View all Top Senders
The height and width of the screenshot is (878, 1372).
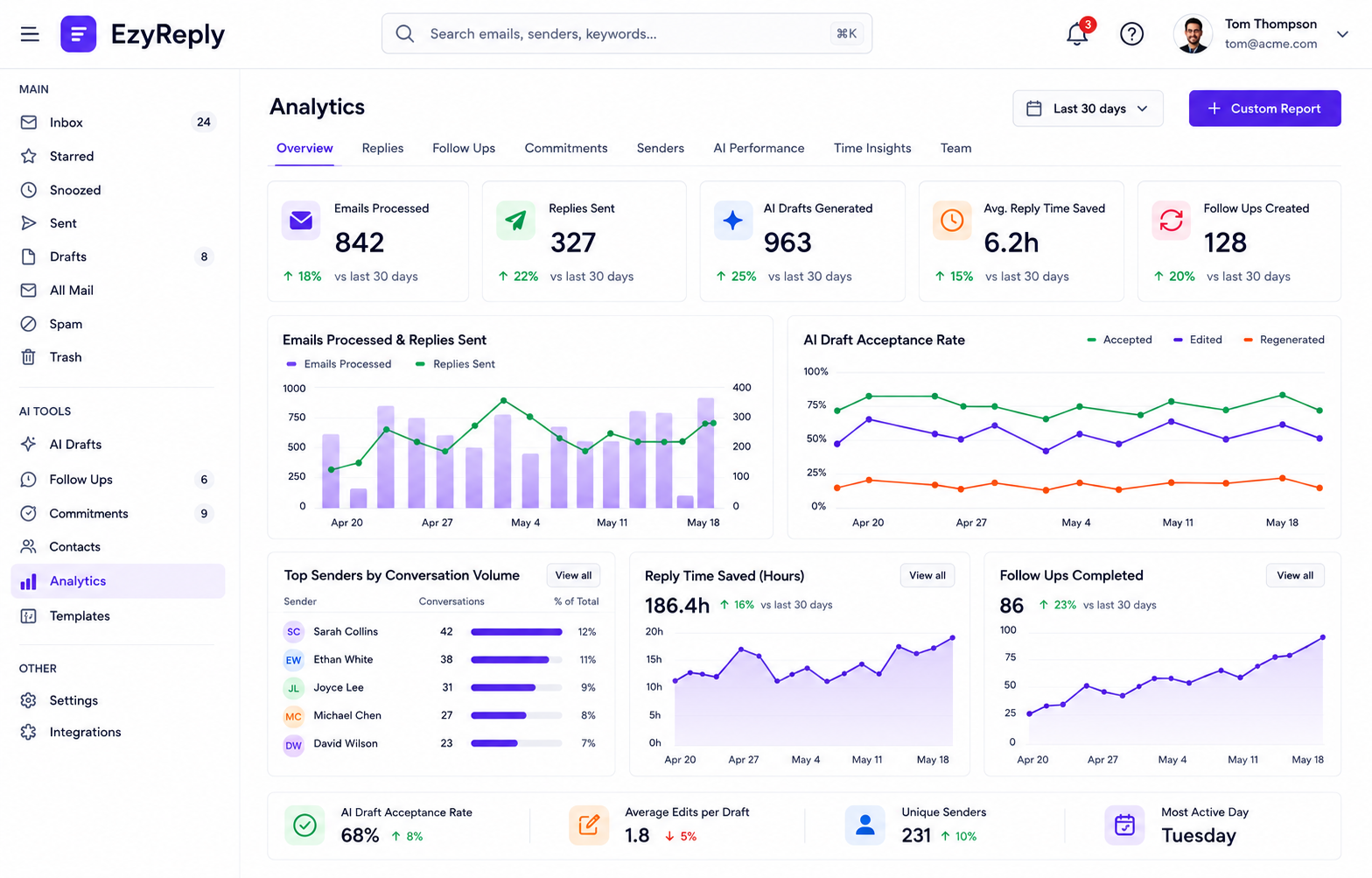(x=573, y=575)
